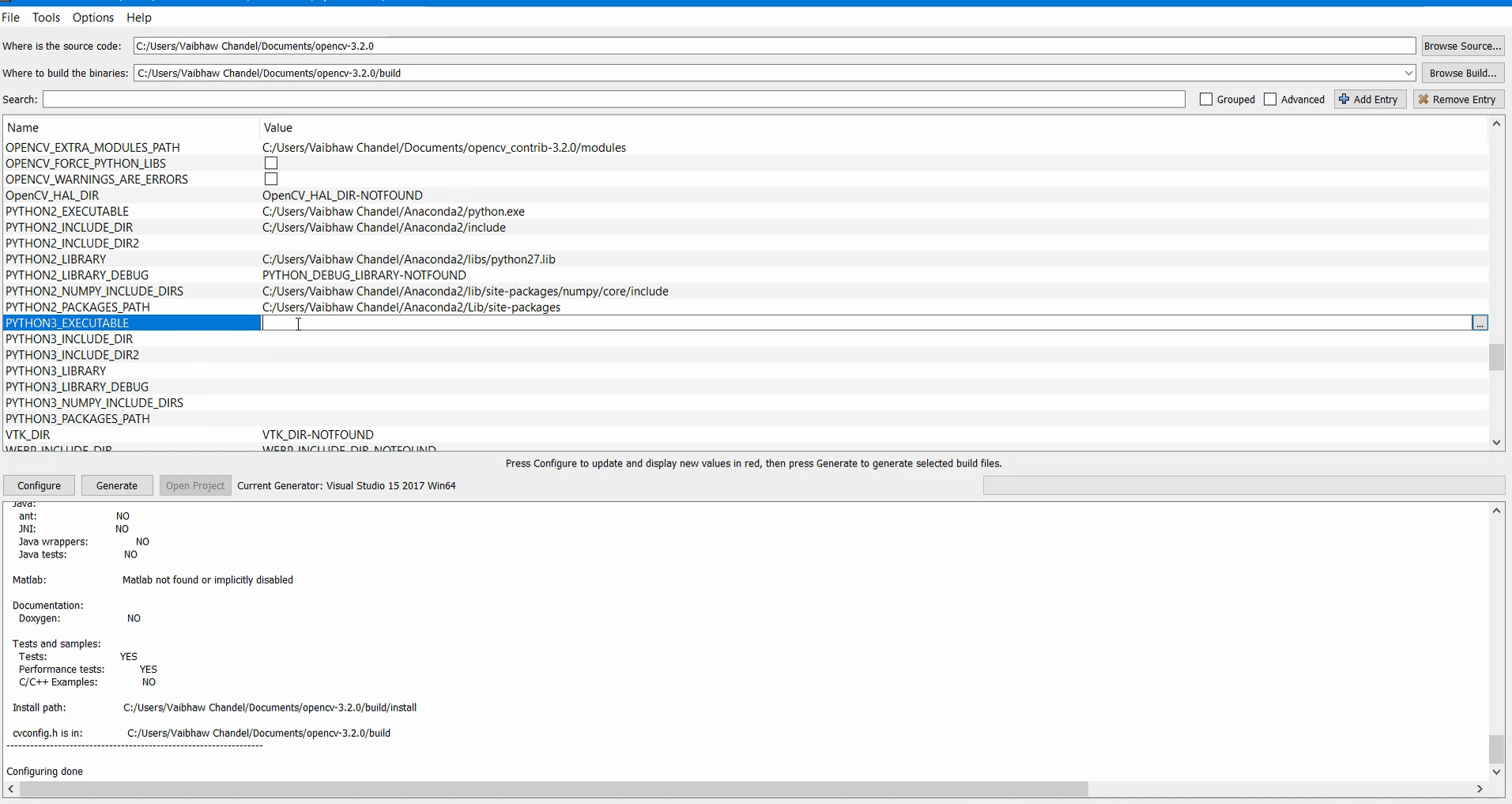
Task: Click the cache list scroll down arrow
Action: click(x=1496, y=443)
